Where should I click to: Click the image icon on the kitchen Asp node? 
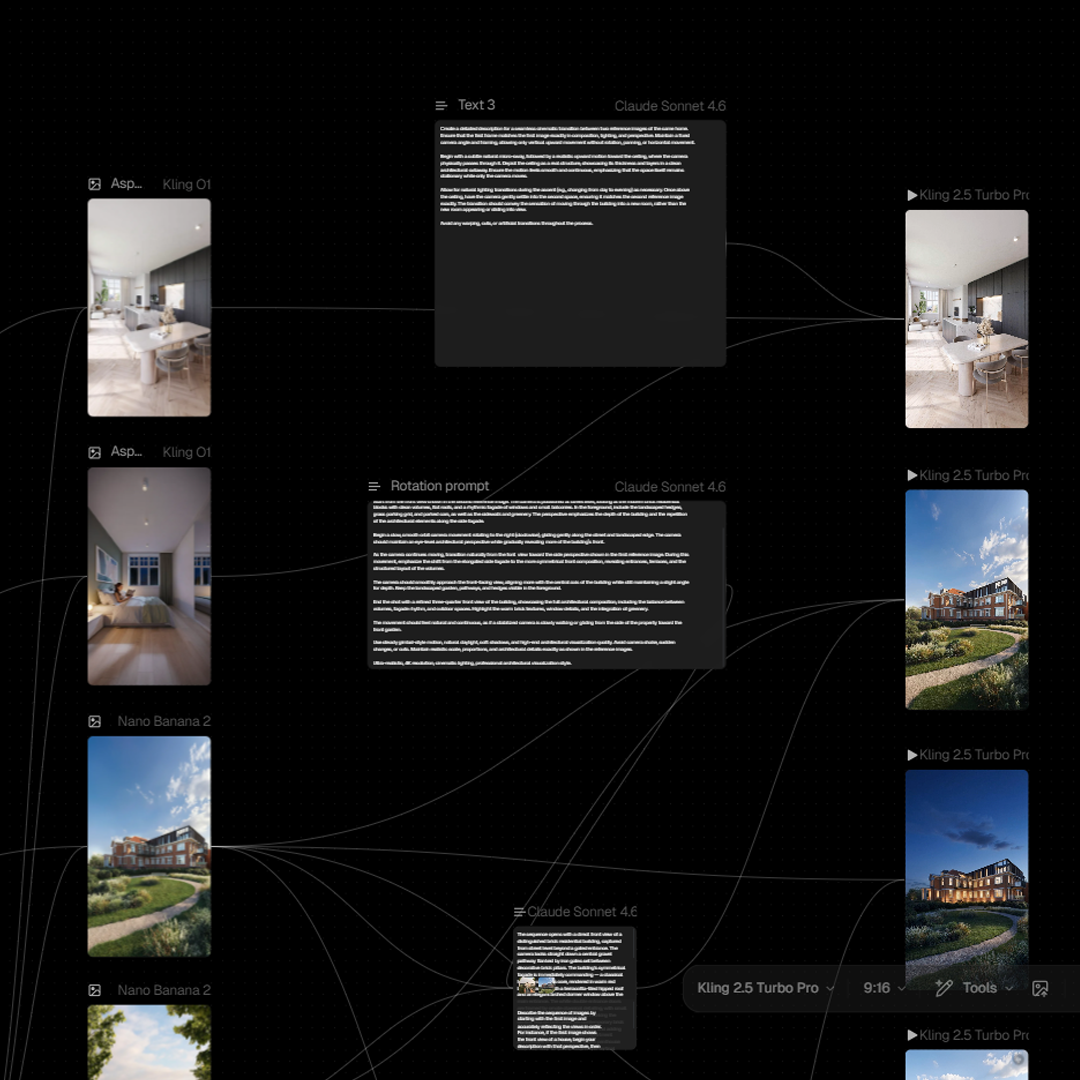pos(94,184)
